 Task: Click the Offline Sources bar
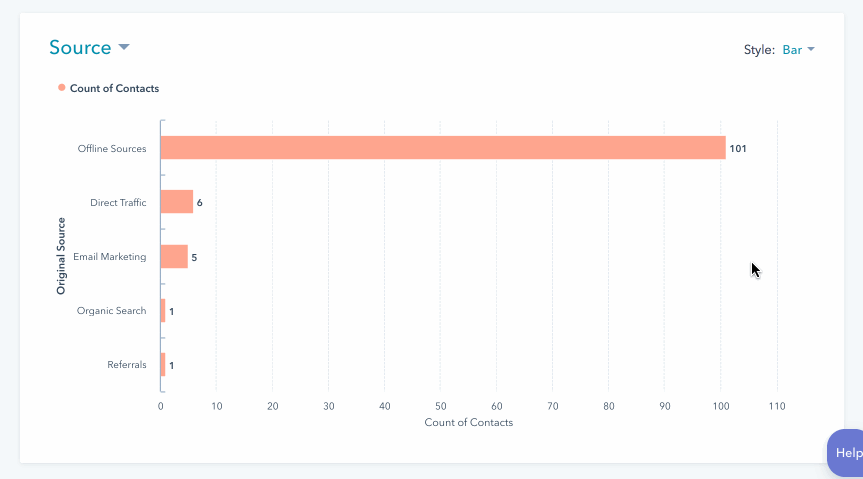442,148
